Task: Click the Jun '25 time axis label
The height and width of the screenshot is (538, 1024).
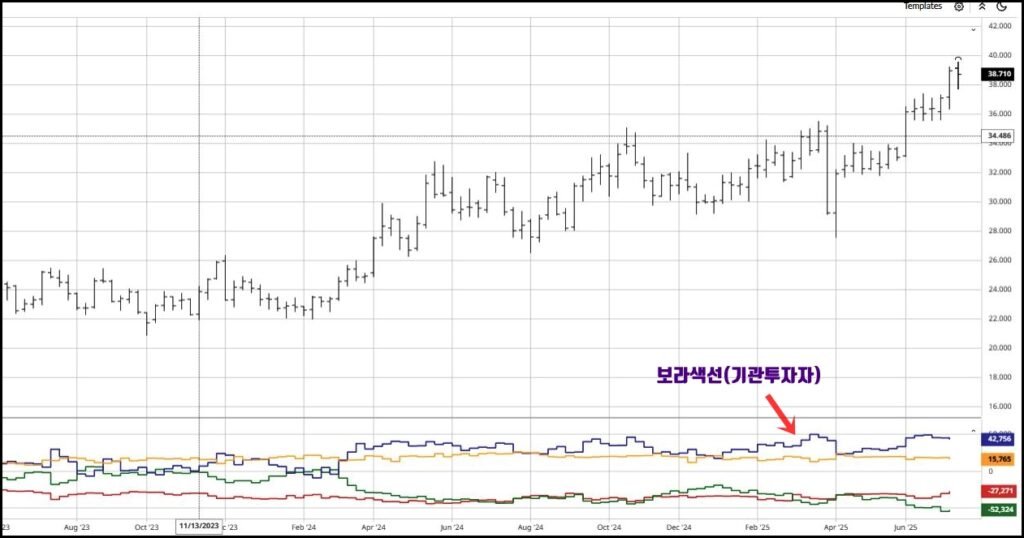Action: (x=905, y=527)
